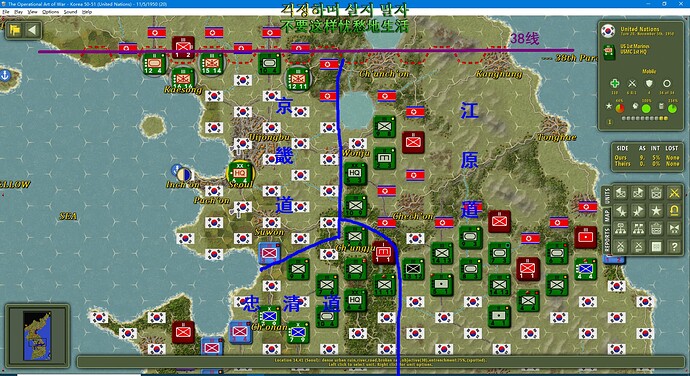
Task: Switch to the REPORTS side tab
Action: point(607,240)
